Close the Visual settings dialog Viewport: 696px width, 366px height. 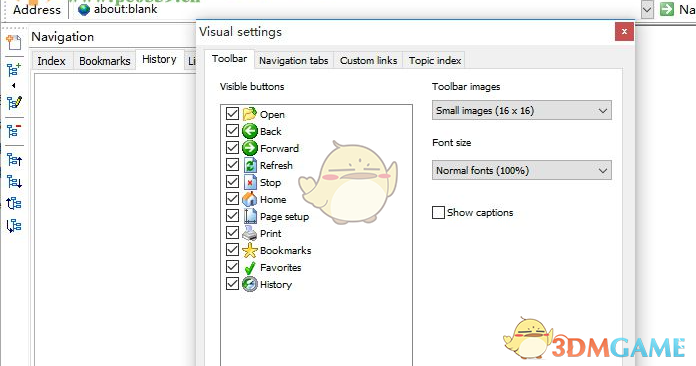[624, 31]
